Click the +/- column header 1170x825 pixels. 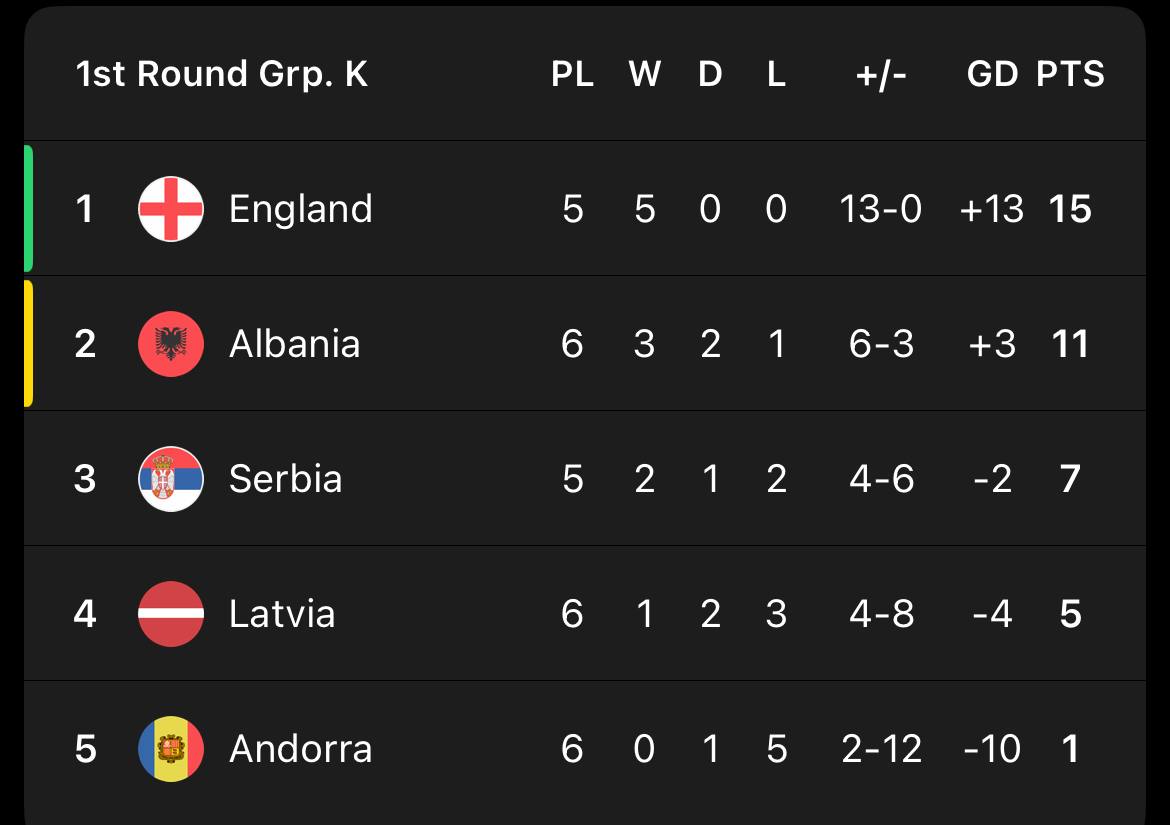(881, 74)
